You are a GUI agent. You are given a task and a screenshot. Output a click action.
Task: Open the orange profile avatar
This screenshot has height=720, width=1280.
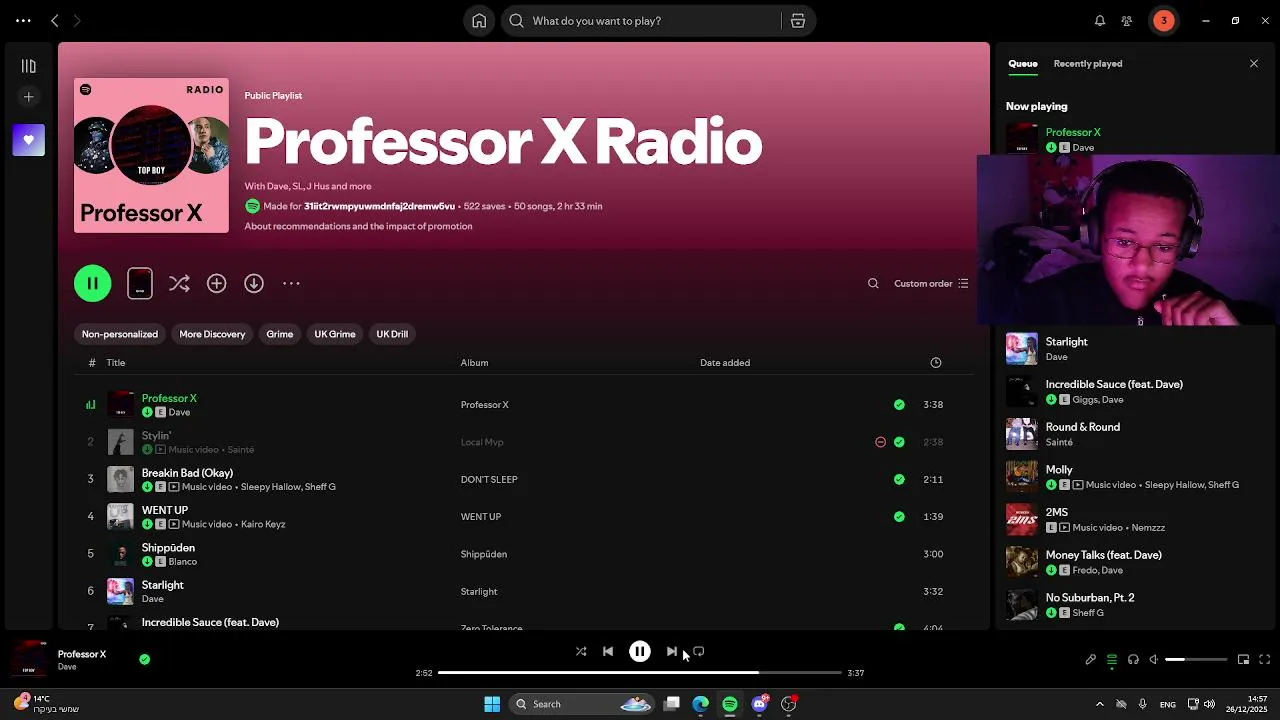click(1163, 20)
